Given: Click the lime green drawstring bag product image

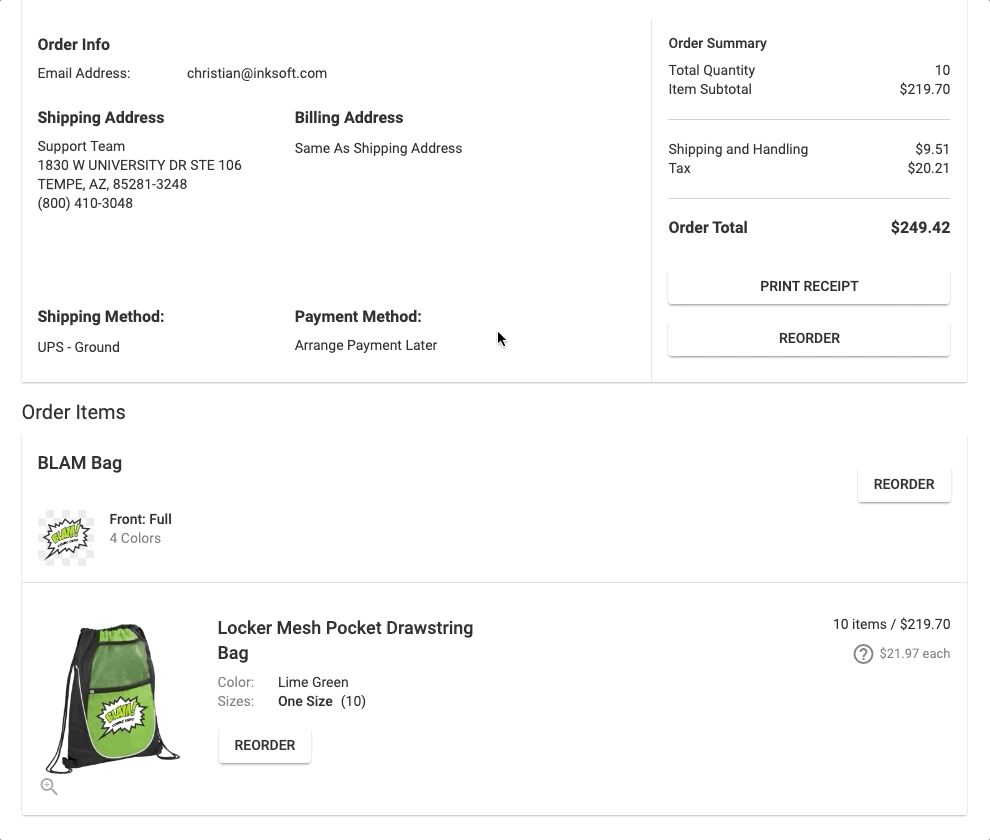Looking at the screenshot, I should point(113,697).
